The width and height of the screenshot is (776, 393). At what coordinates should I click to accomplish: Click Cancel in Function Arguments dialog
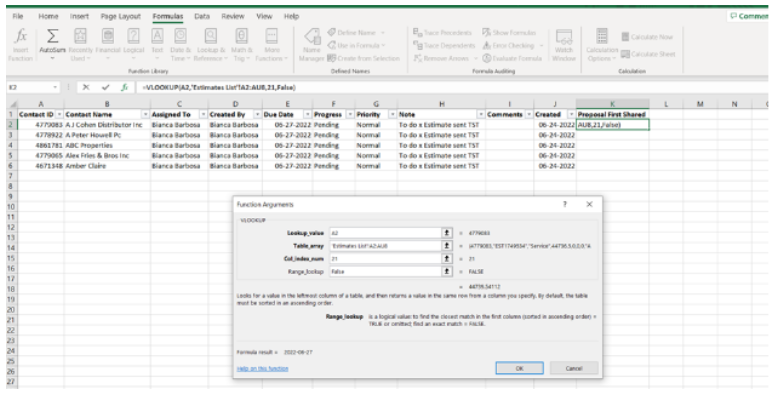[x=574, y=368]
